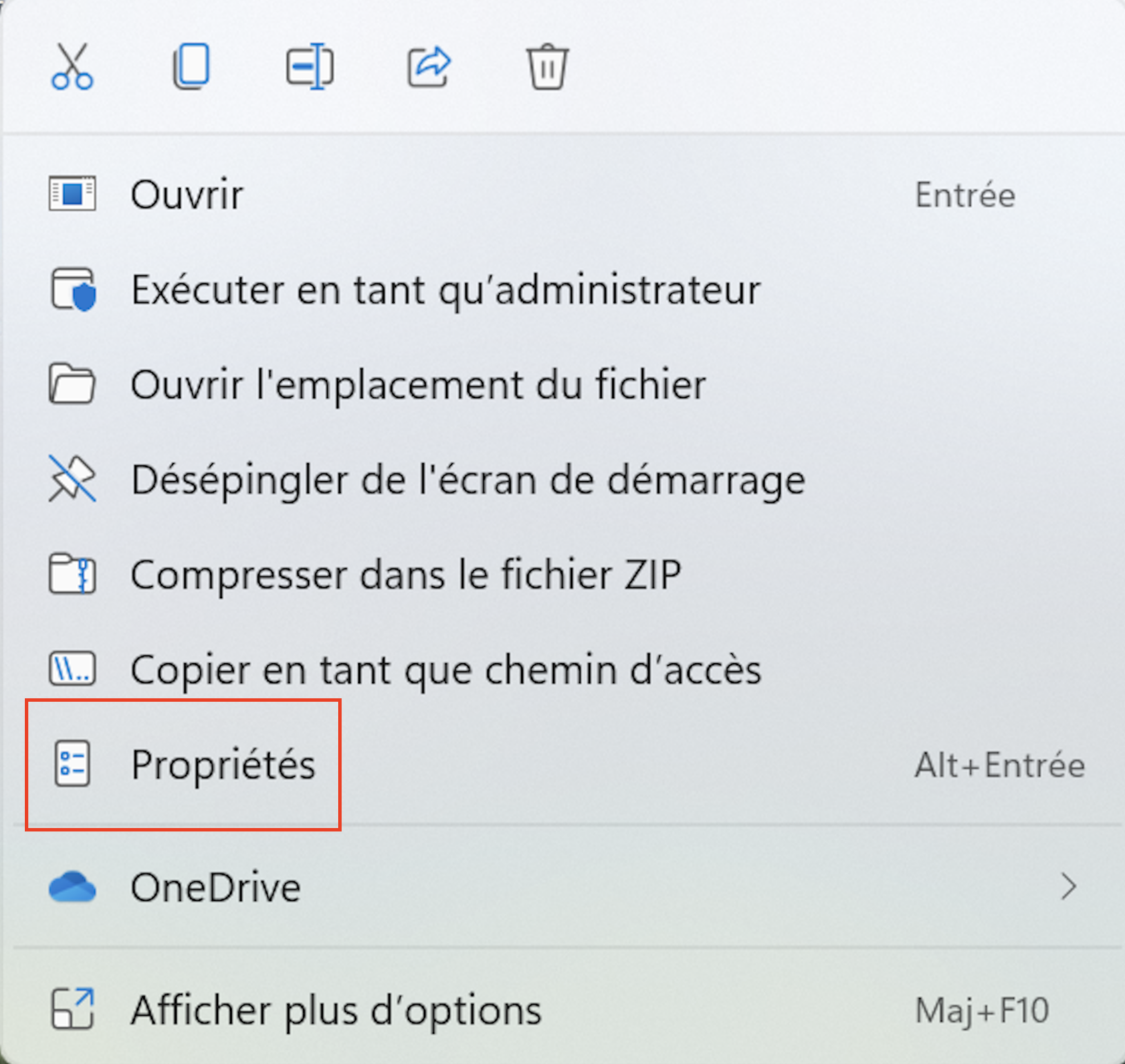1125x1064 pixels.
Task: Select Ouvrir l'emplacement du fichier
Action: pyautogui.click(x=418, y=384)
